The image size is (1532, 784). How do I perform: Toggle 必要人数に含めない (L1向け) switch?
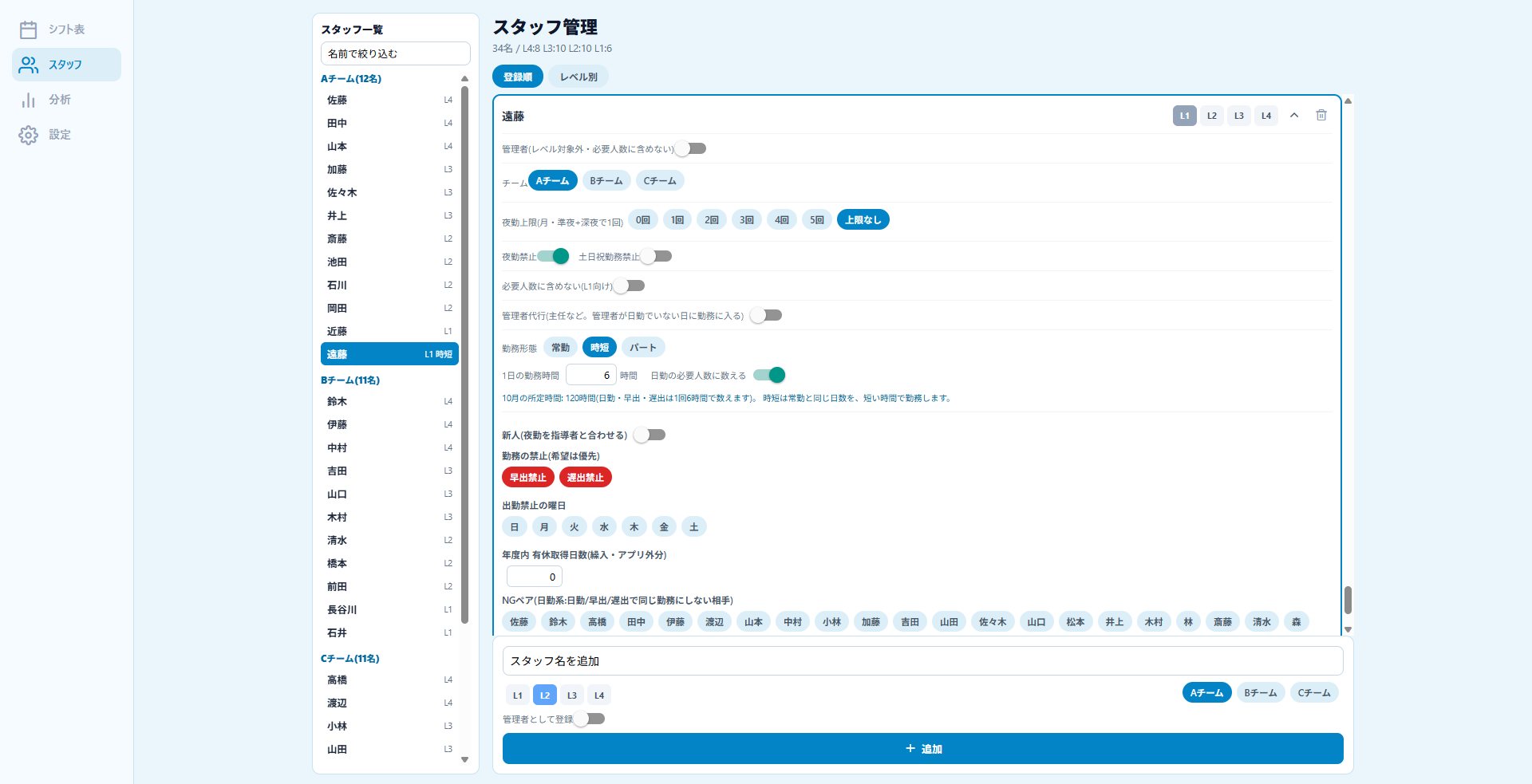629,286
